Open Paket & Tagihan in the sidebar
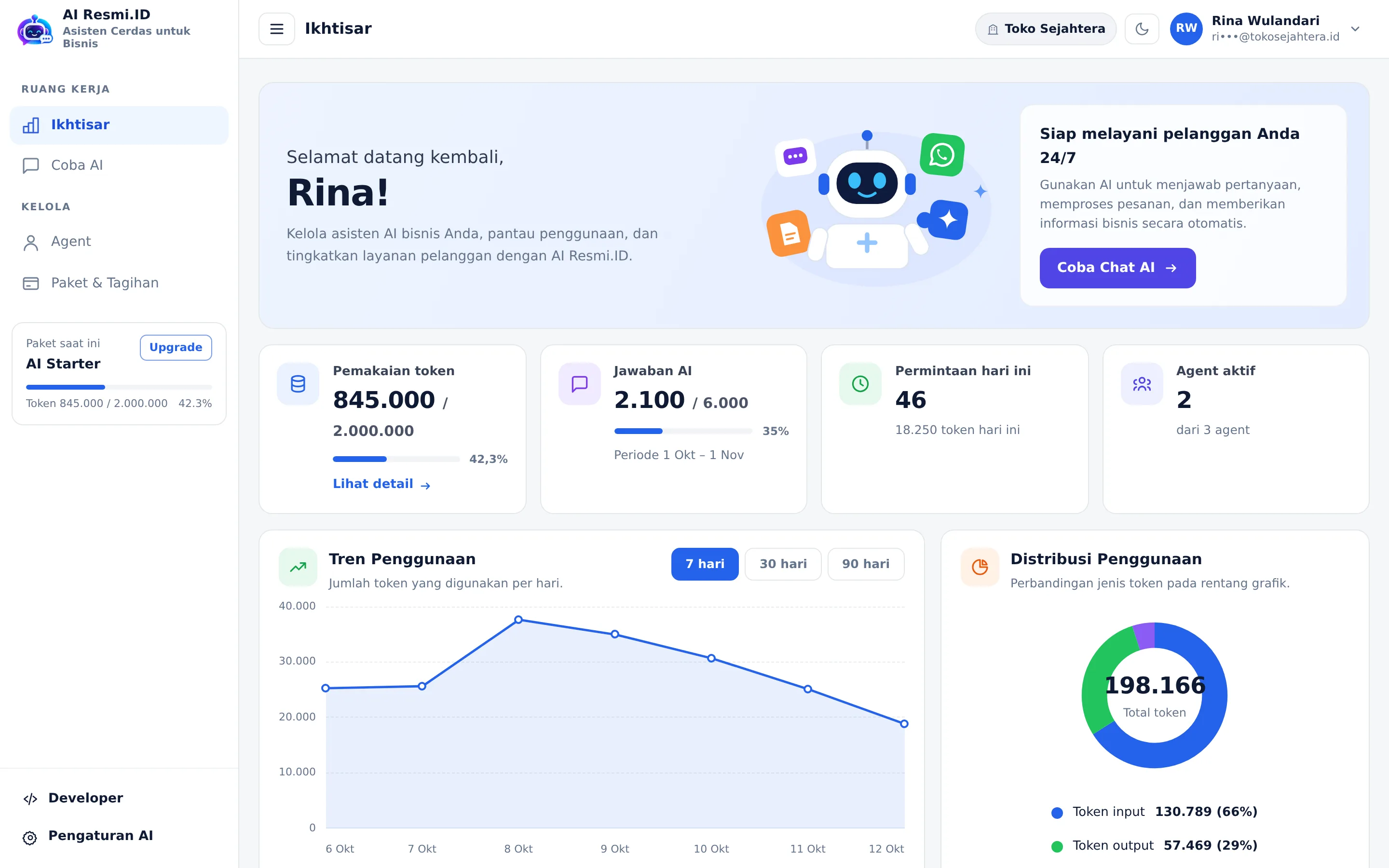This screenshot has height=868, width=1389. tap(119, 283)
